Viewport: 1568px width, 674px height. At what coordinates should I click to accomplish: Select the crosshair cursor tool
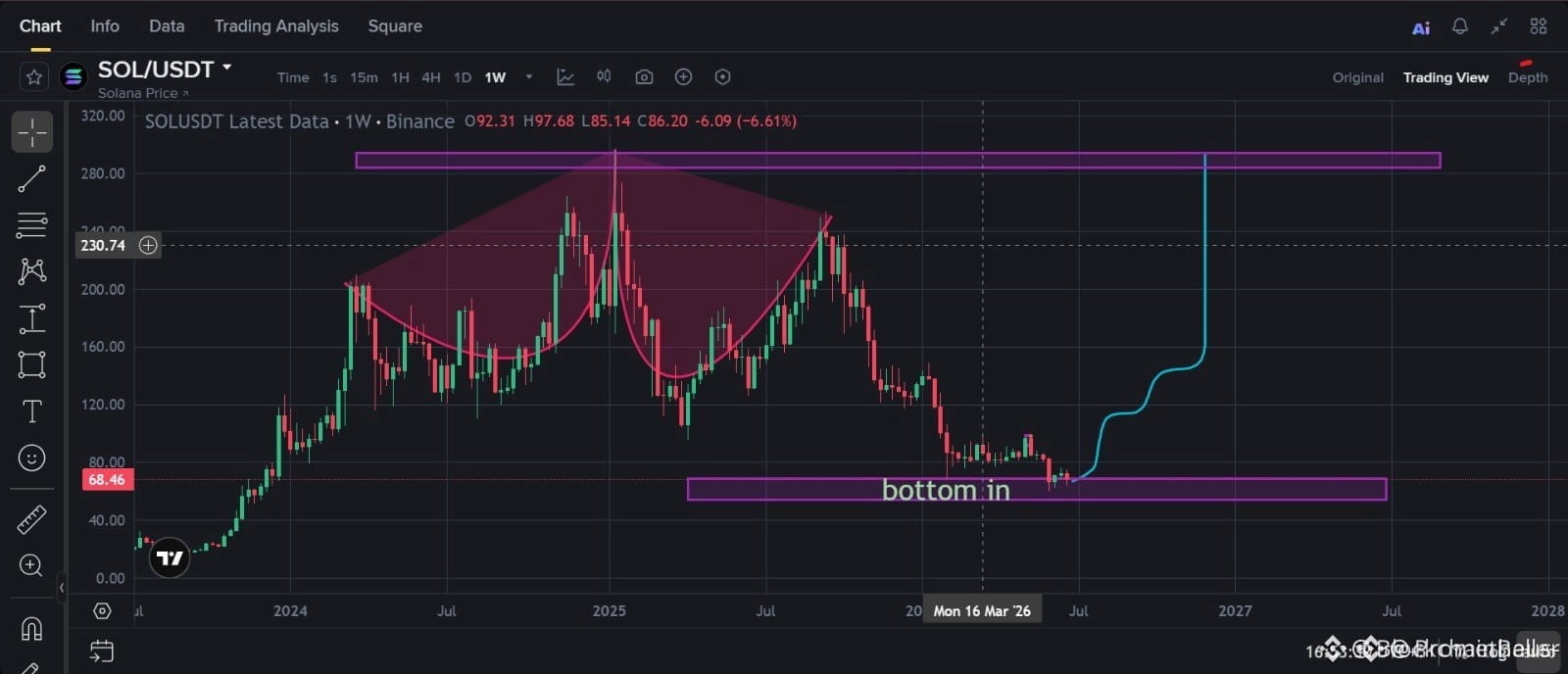[32, 132]
